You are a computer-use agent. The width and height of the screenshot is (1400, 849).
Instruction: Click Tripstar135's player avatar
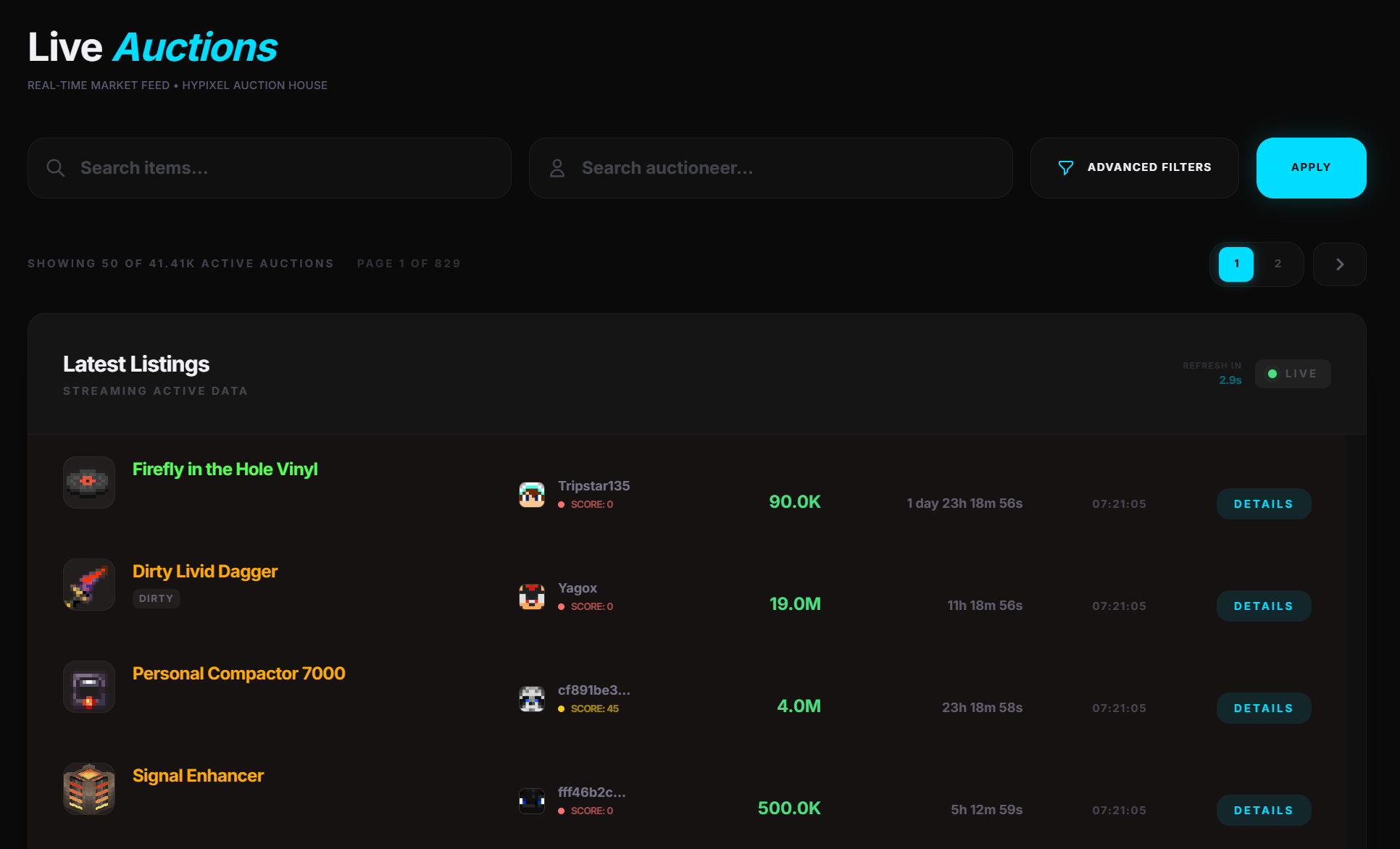point(532,495)
